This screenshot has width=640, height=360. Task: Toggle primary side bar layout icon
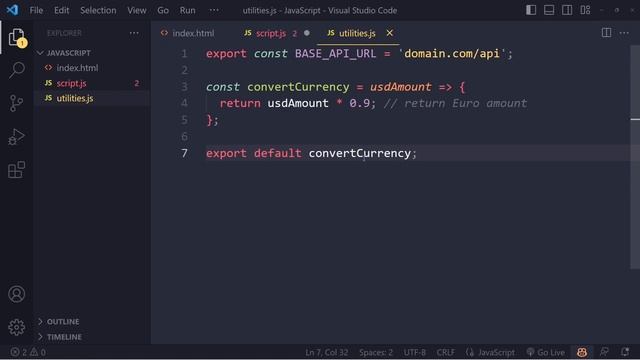point(531,10)
